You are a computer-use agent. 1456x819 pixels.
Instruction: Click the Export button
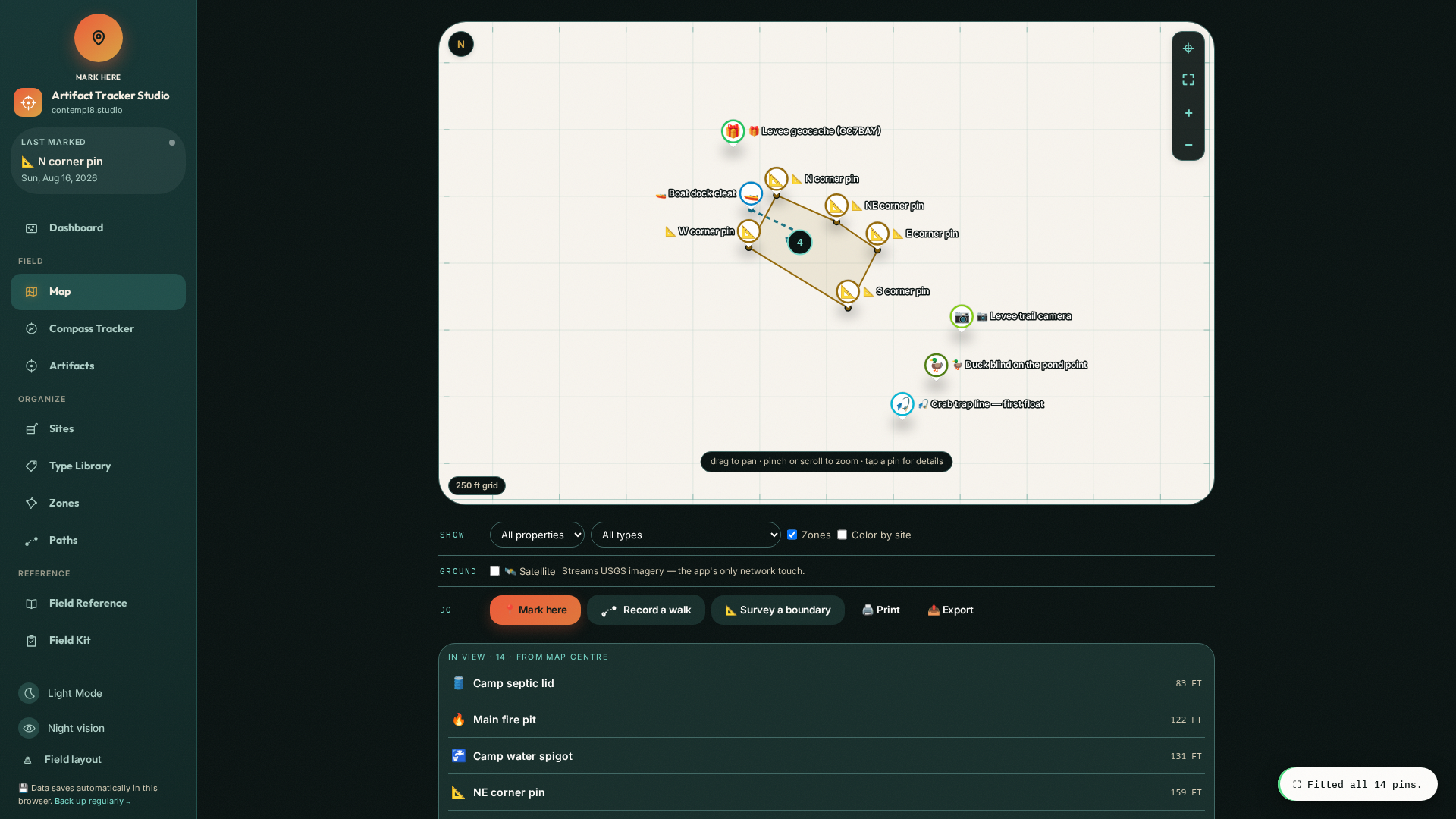950,610
